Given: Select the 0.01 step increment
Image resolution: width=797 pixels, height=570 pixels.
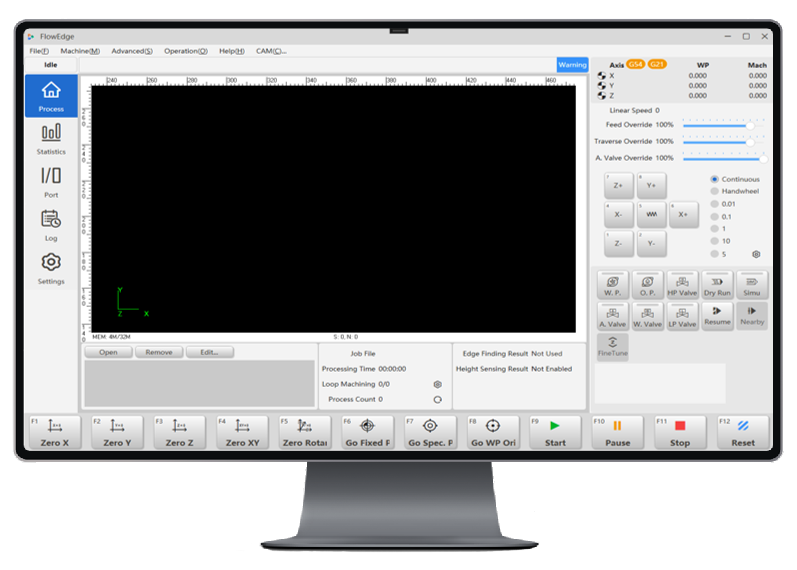Looking at the screenshot, I should tap(714, 204).
